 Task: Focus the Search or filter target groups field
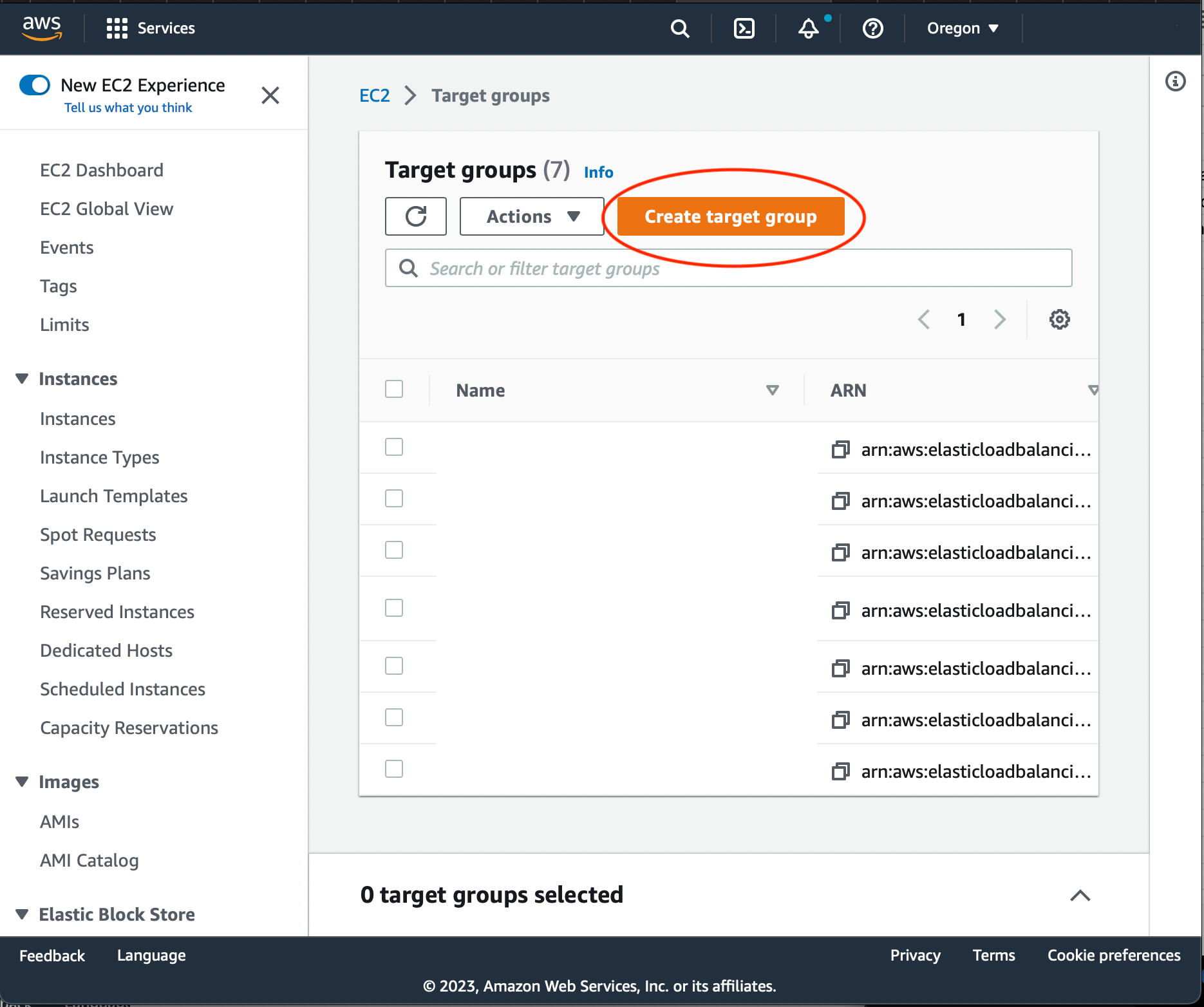pos(729,268)
